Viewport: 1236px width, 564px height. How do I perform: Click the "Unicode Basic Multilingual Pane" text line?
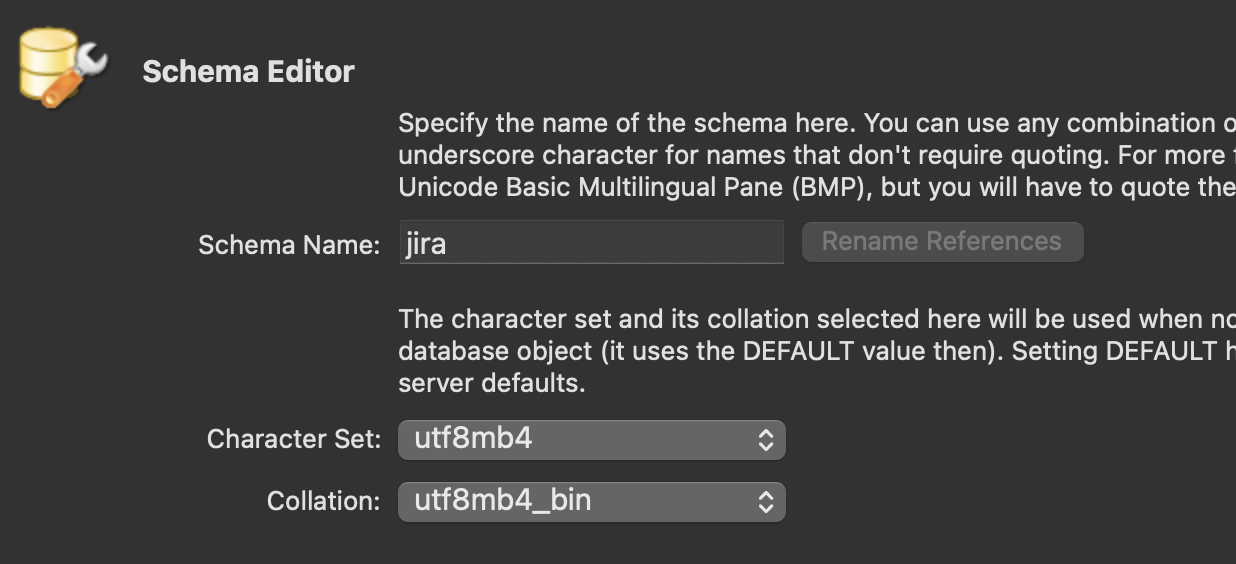[x=817, y=187]
